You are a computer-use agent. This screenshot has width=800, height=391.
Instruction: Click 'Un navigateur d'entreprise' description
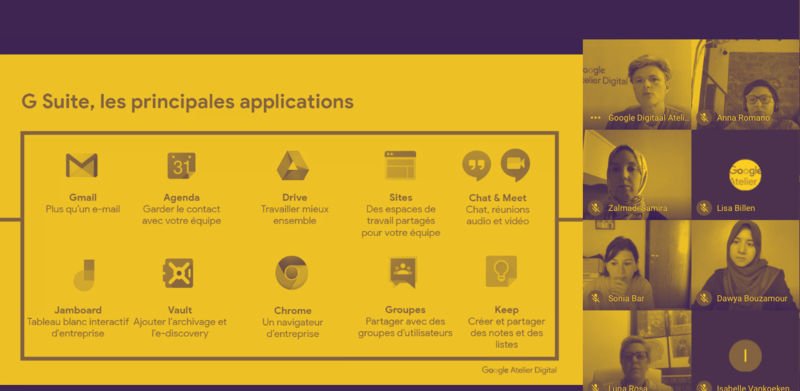pos(292,328)
